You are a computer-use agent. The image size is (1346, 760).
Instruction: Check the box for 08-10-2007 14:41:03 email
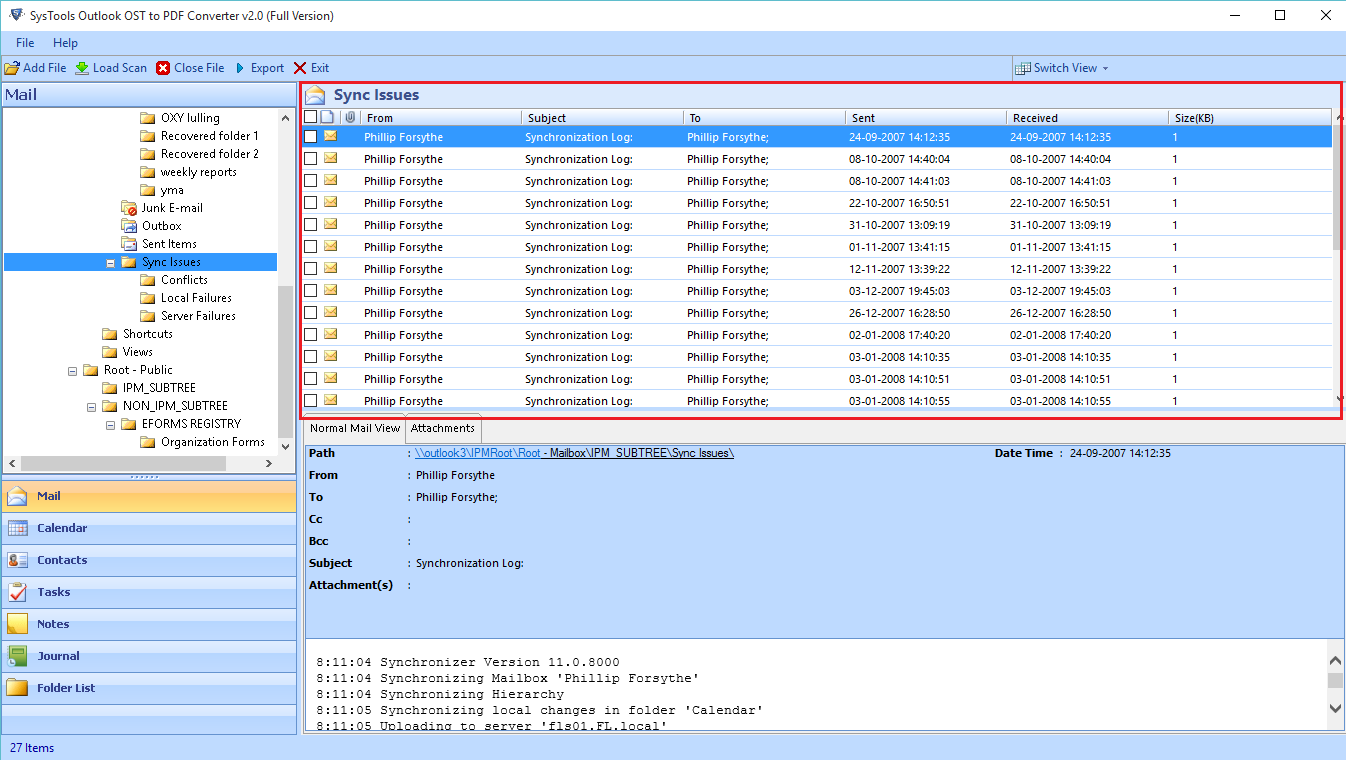[311, 181]
